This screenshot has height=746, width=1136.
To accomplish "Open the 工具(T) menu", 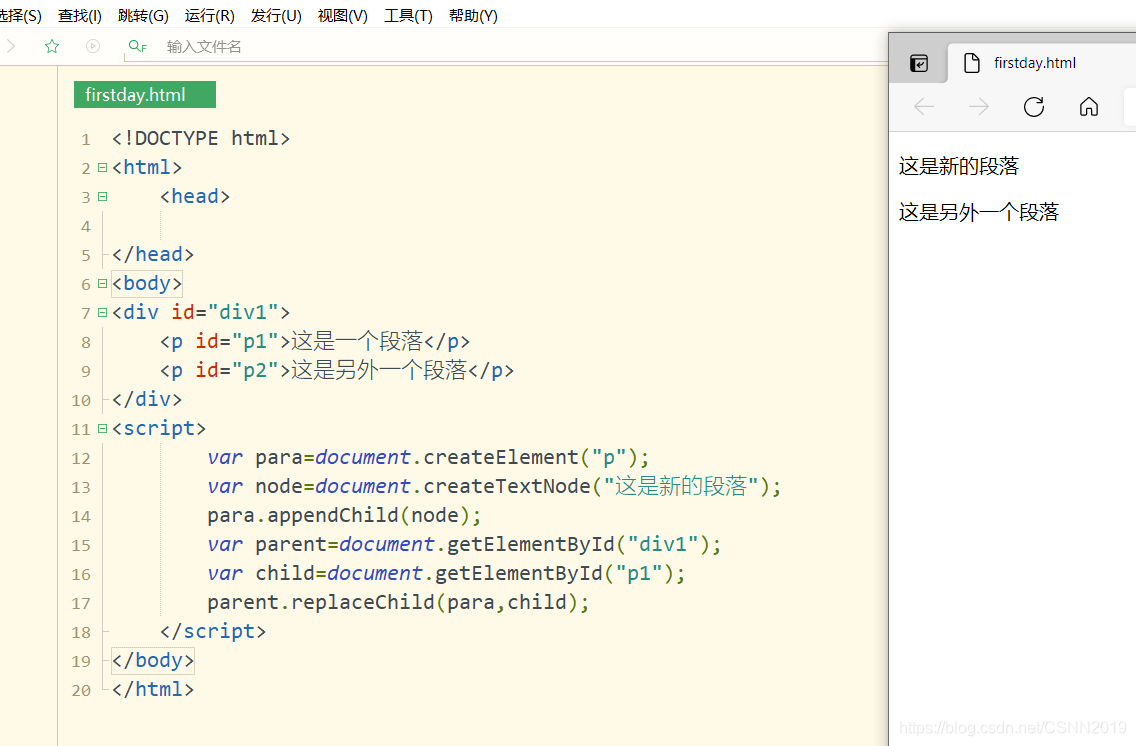I will [x=409, y=15].
